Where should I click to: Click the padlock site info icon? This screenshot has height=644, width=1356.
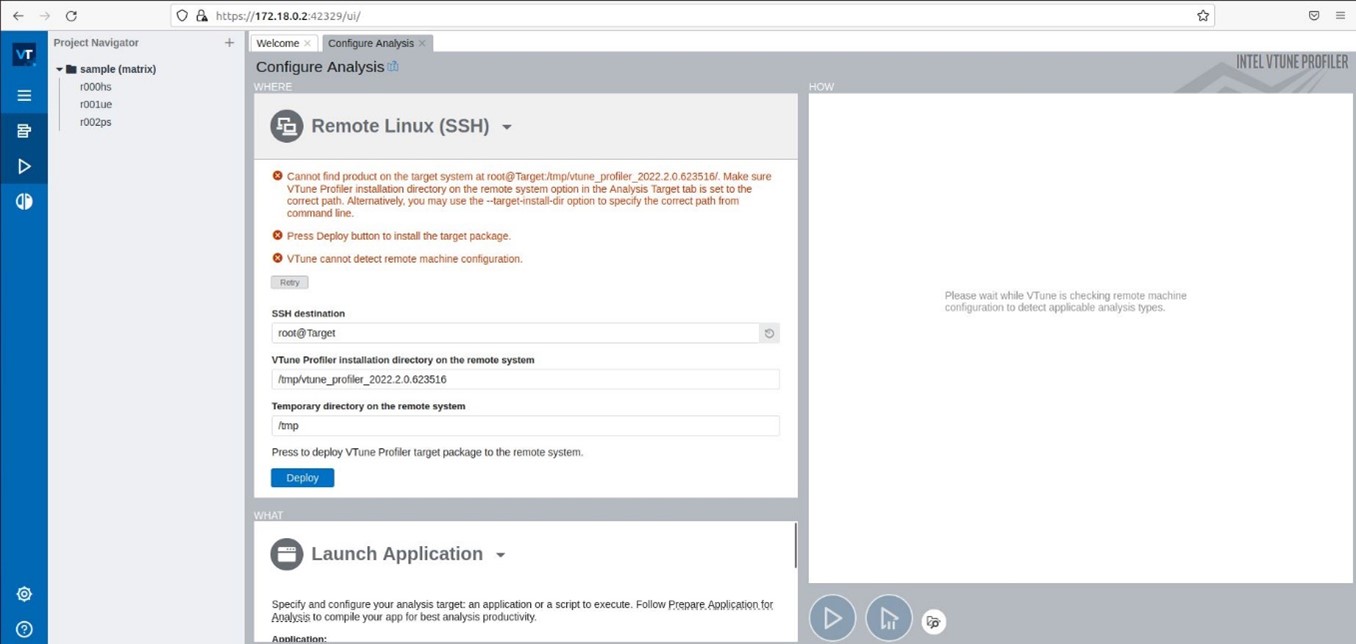201,16
